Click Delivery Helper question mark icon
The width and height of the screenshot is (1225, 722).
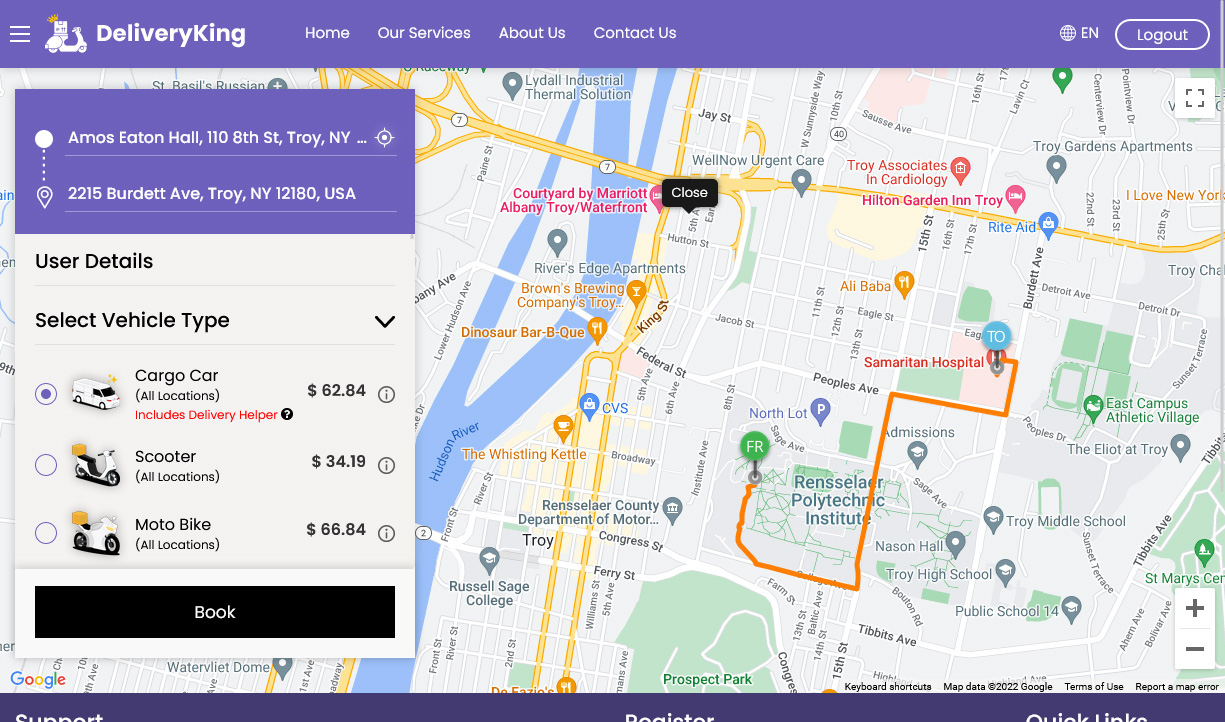point(287,415)
